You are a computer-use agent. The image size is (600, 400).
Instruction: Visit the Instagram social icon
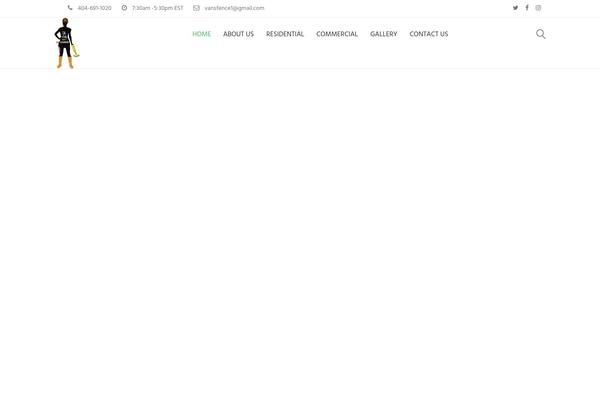538,8
